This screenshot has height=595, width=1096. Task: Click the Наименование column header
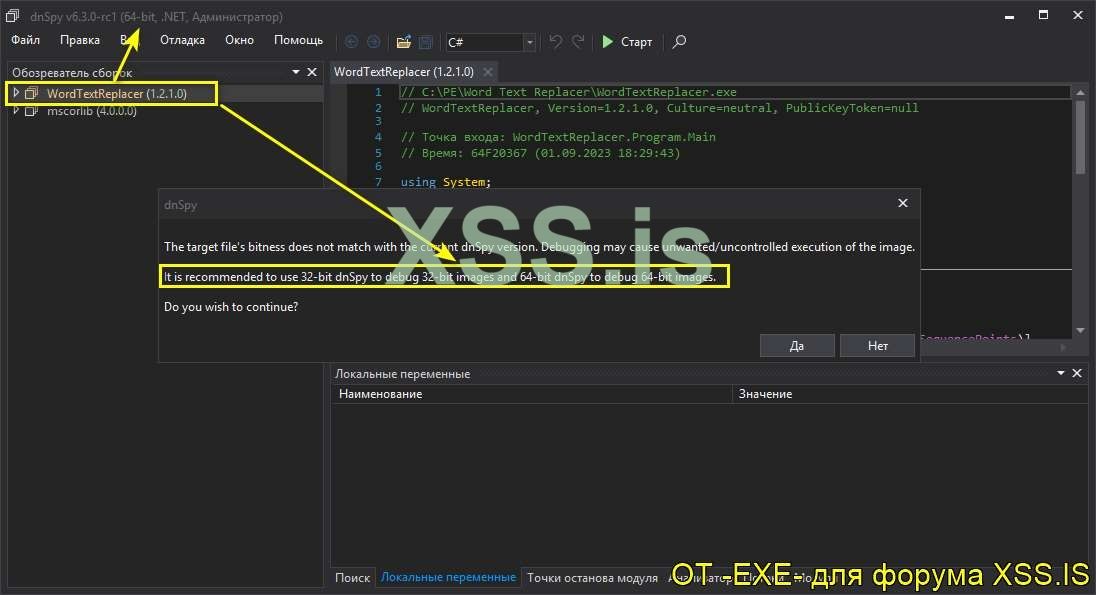[531, 394]
